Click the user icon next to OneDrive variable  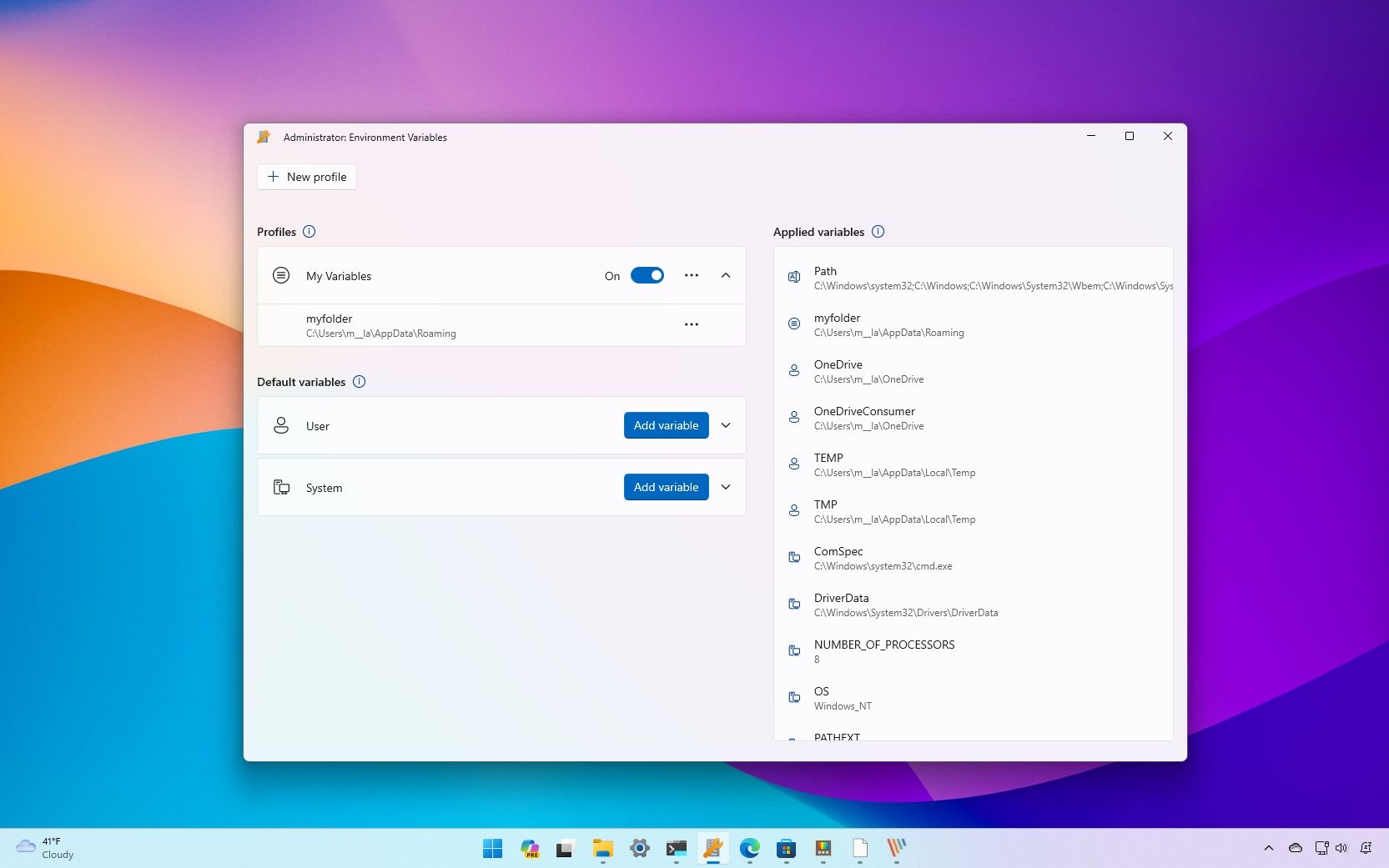793,371
